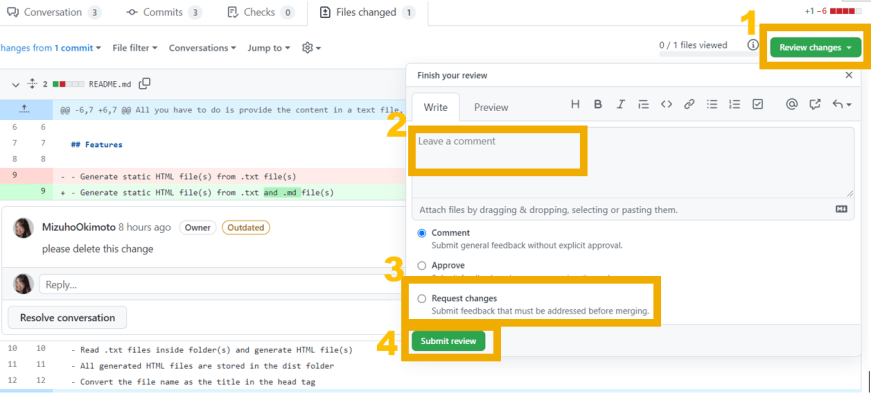Click the Submit review button
Image resolution: width=880 pixels, height=396 pixels.
click(448, 341)
